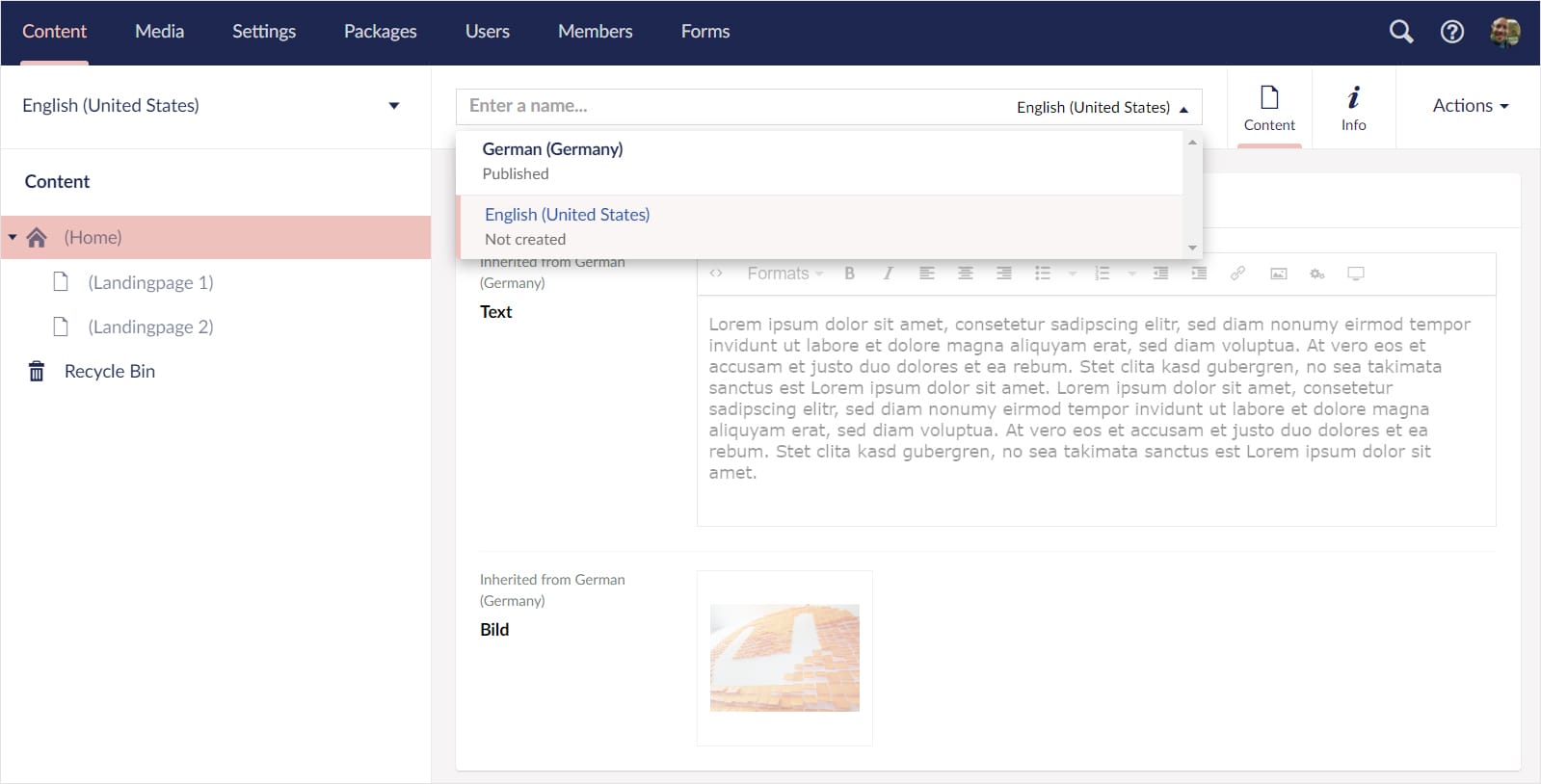This screenshot has height=784, width=1541.
Task: Open the search magnifier in header
Action: tap(1400, 32)
